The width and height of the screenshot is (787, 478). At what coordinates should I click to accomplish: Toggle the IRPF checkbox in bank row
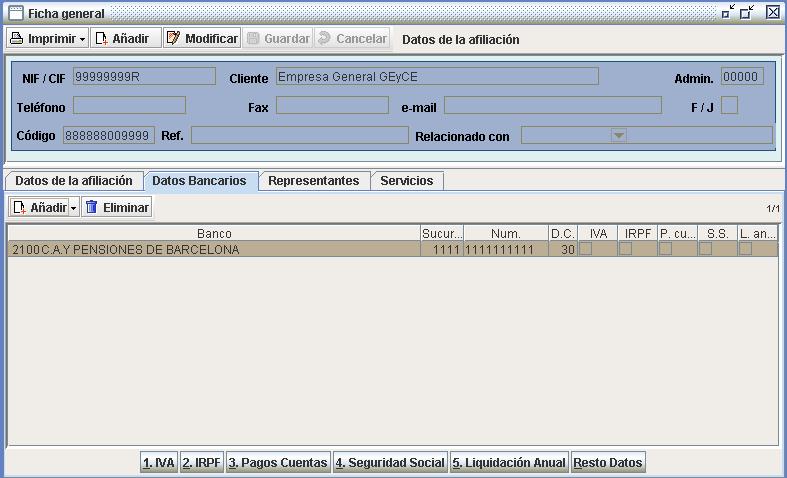click(x=626, y=249)
